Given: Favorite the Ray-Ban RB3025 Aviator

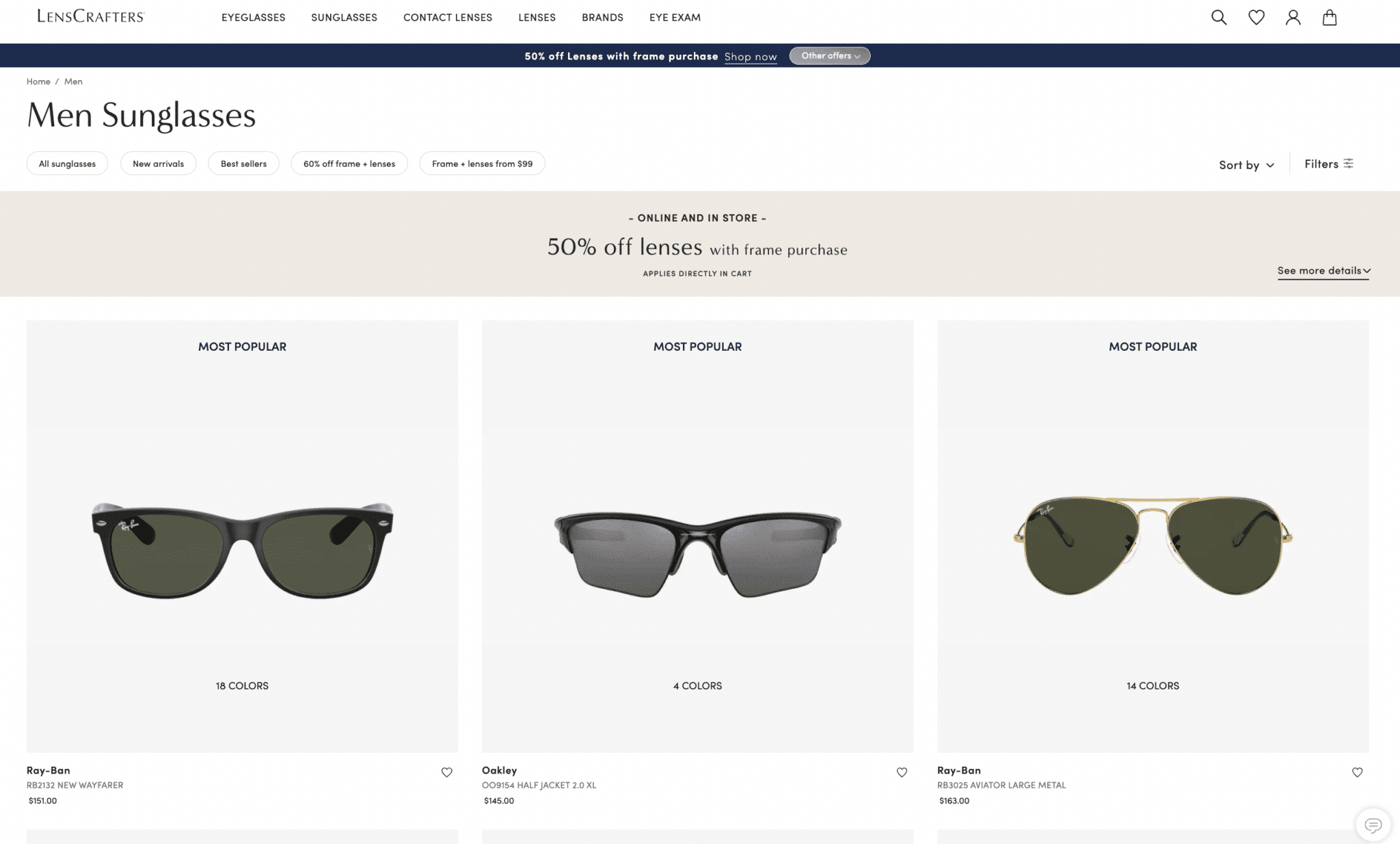Looking at the screenshot, I should pyautogui.click(x=1356, y=772).
